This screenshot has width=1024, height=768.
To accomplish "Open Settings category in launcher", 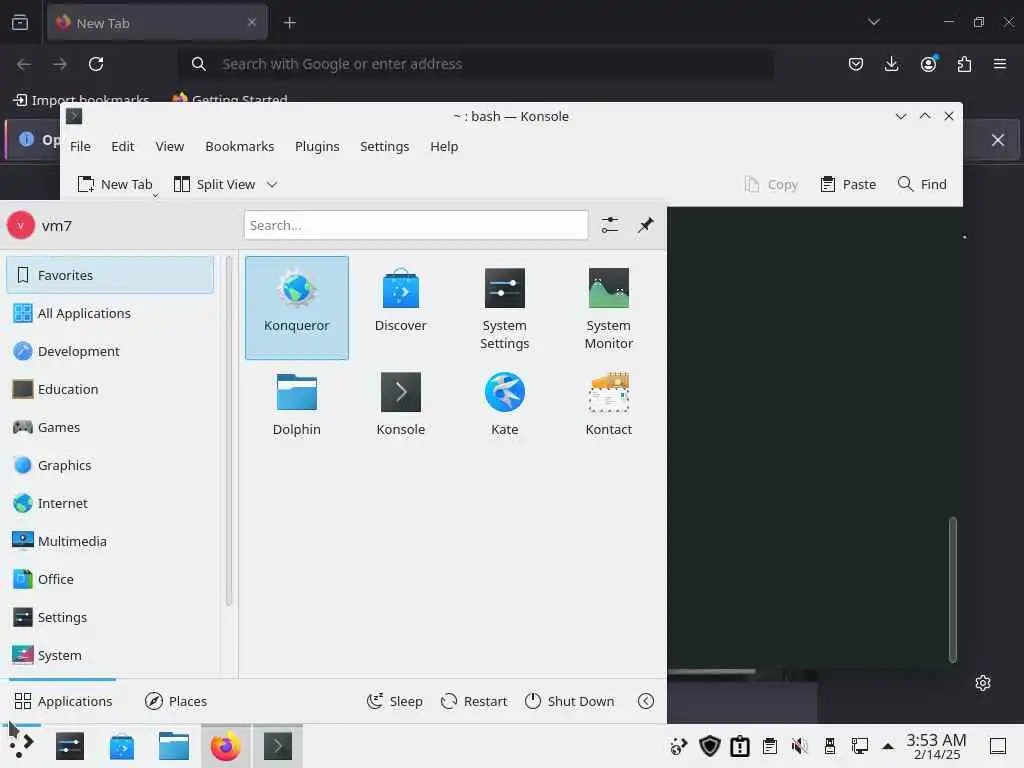I will point(110,617).
